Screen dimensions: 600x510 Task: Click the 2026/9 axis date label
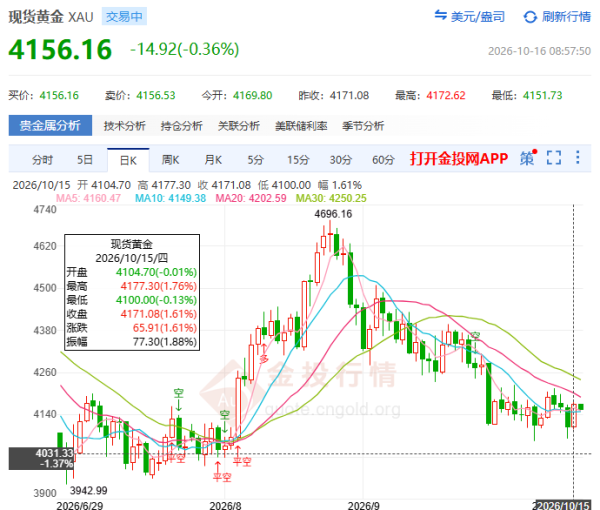coord(364,505)
